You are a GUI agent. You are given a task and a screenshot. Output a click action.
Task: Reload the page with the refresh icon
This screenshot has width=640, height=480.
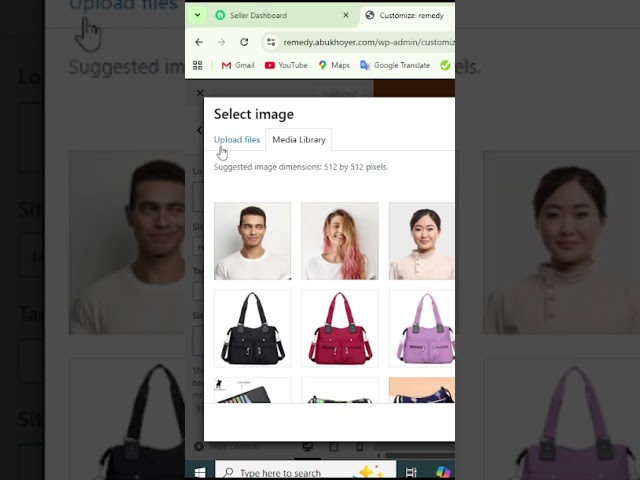pyautogui.click(x=244, y=42)
